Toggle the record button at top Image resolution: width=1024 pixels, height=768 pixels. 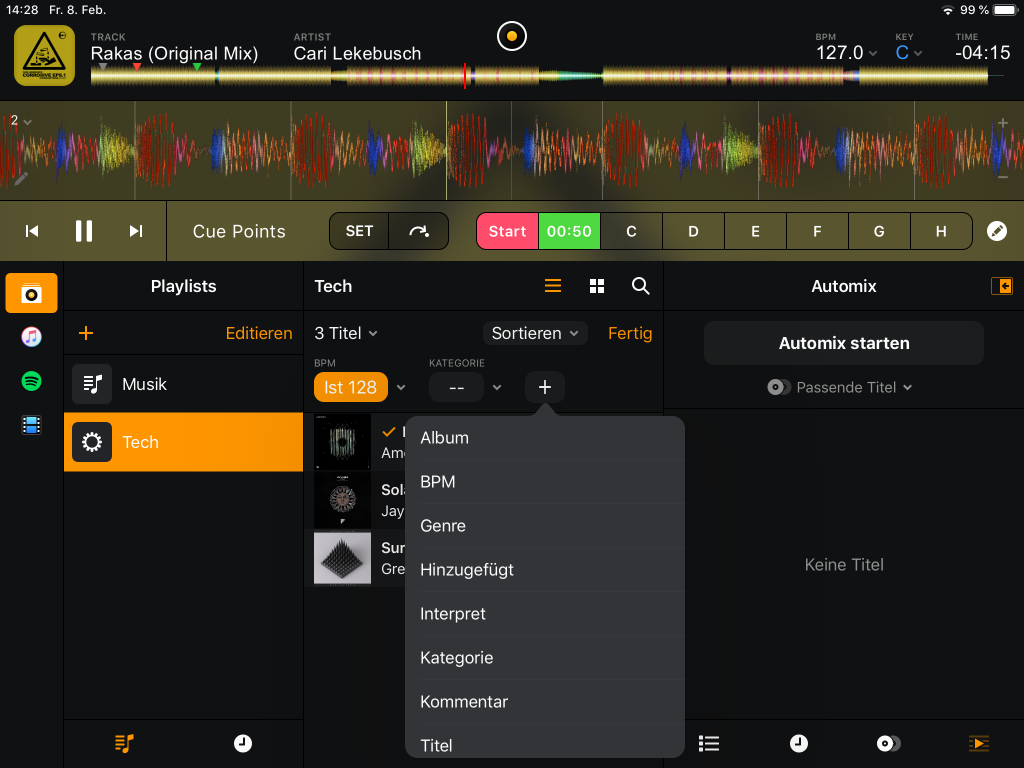(511, 37)
